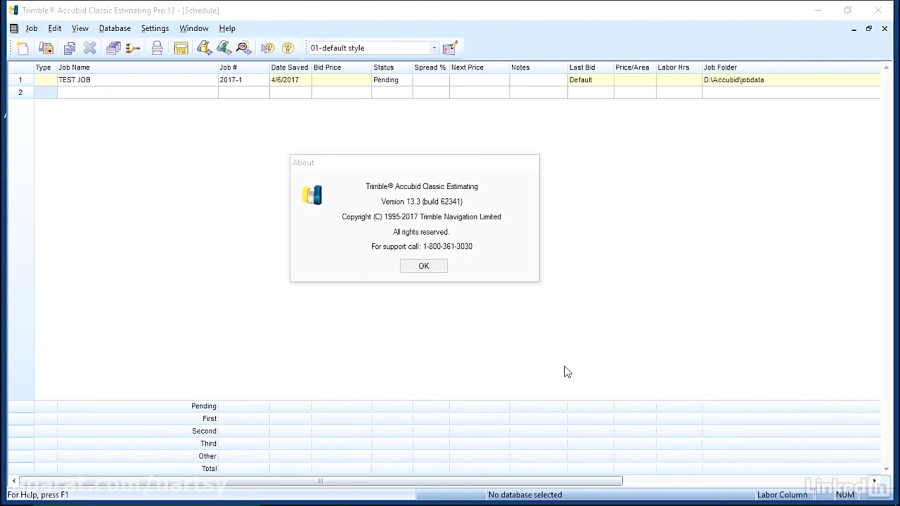The height and width of the screenshot is (506, 900).
Task: Click the New Job toolbar icon
Action: pyautogui.click(x=22, y=48)
